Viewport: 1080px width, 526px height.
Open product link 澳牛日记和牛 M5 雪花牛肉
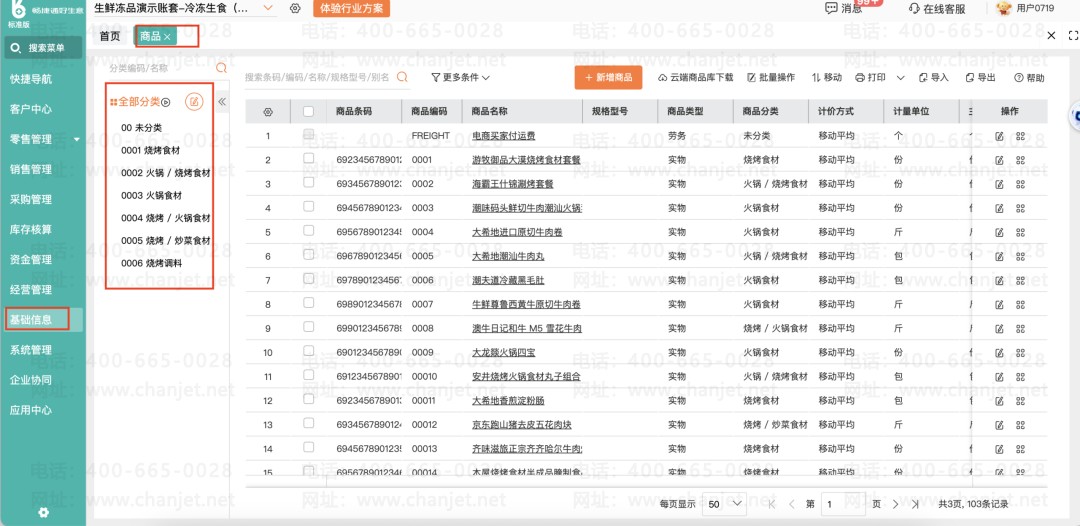point(527,328)
